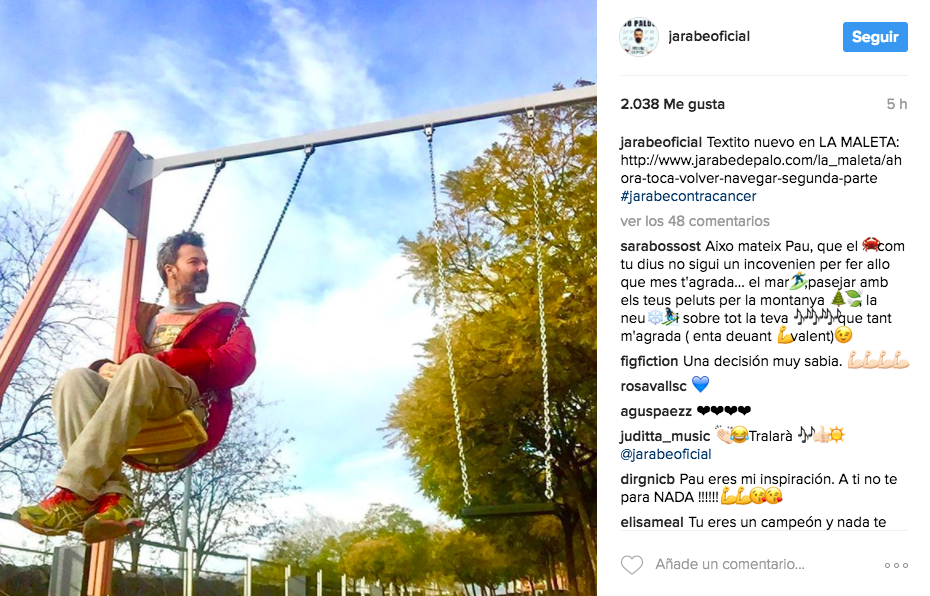The width and height of the screenshot is (930, 596).
Task: Open the three-dot more options menu
Action: click(x=896, y=565)
